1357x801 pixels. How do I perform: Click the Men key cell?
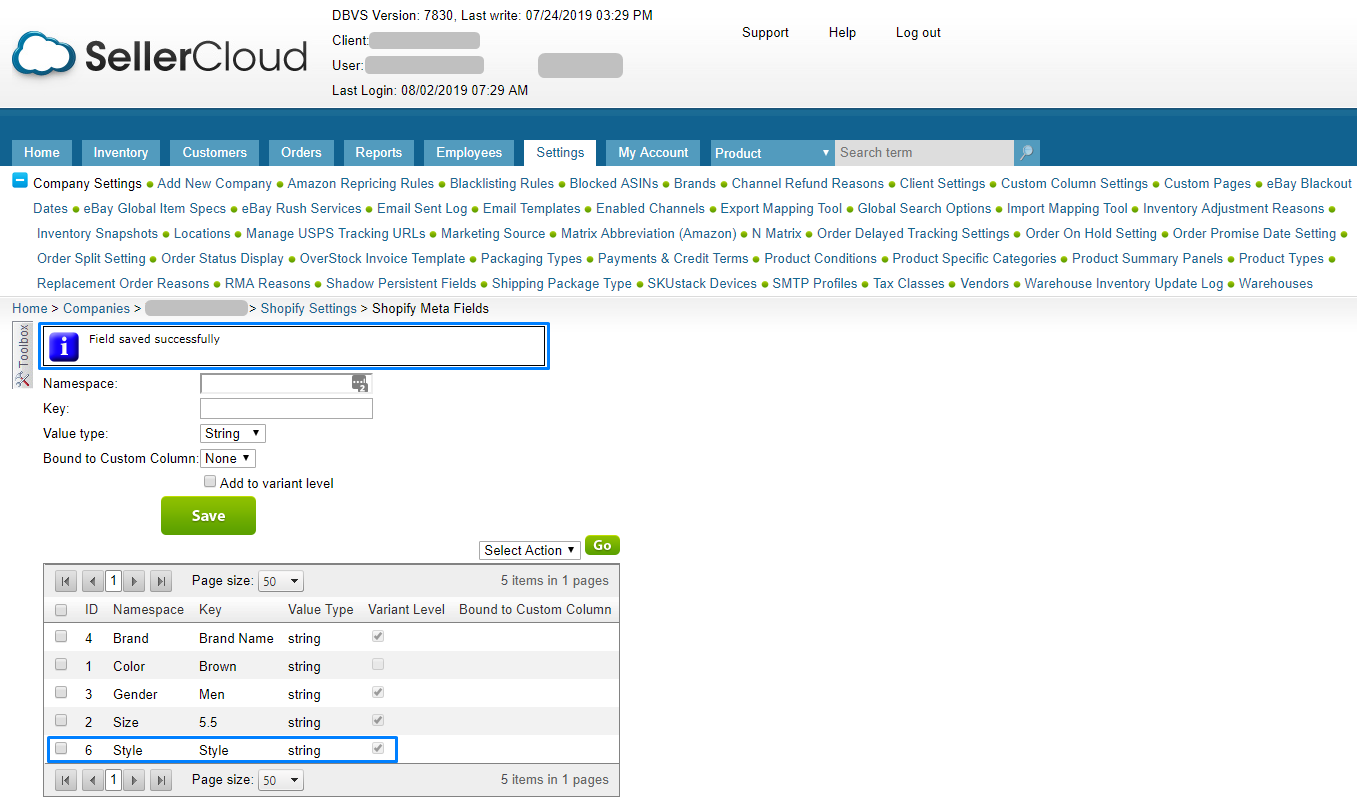tap(212, 694)
